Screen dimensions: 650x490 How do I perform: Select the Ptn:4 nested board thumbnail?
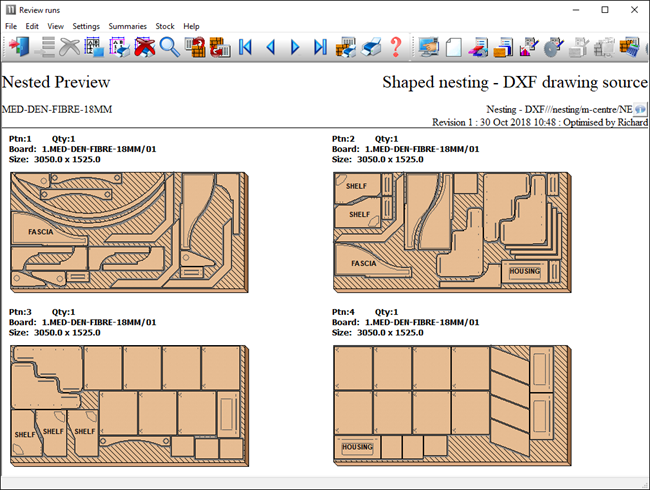[451, 404]
